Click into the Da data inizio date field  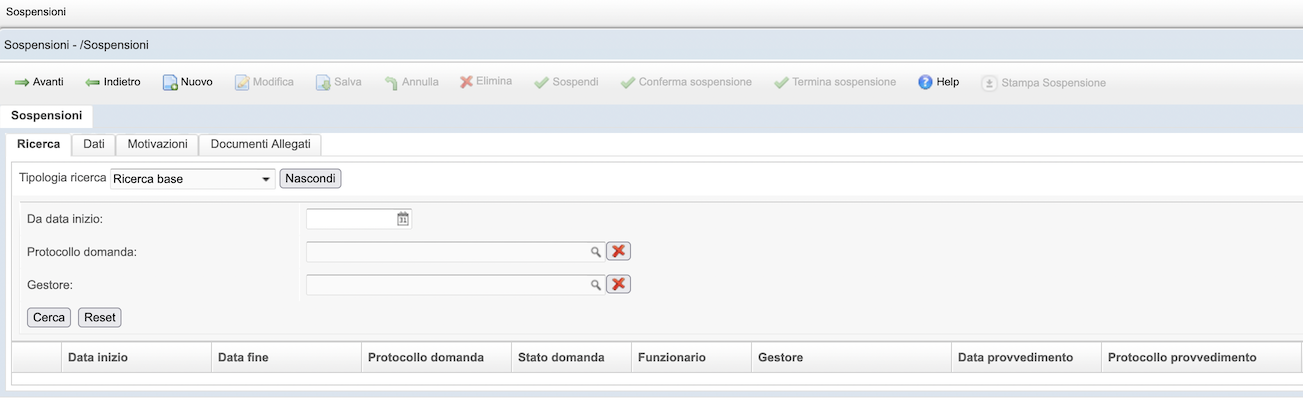pos(350,219)
